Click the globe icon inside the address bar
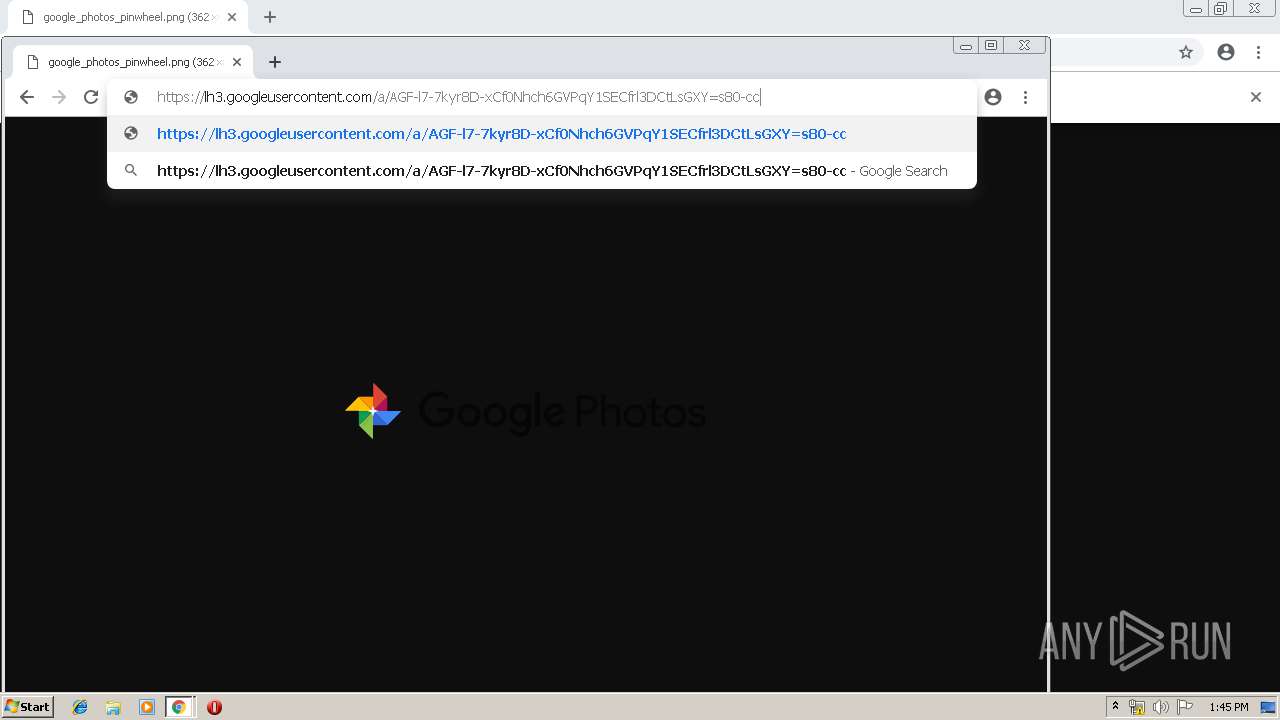 (131, 97)
